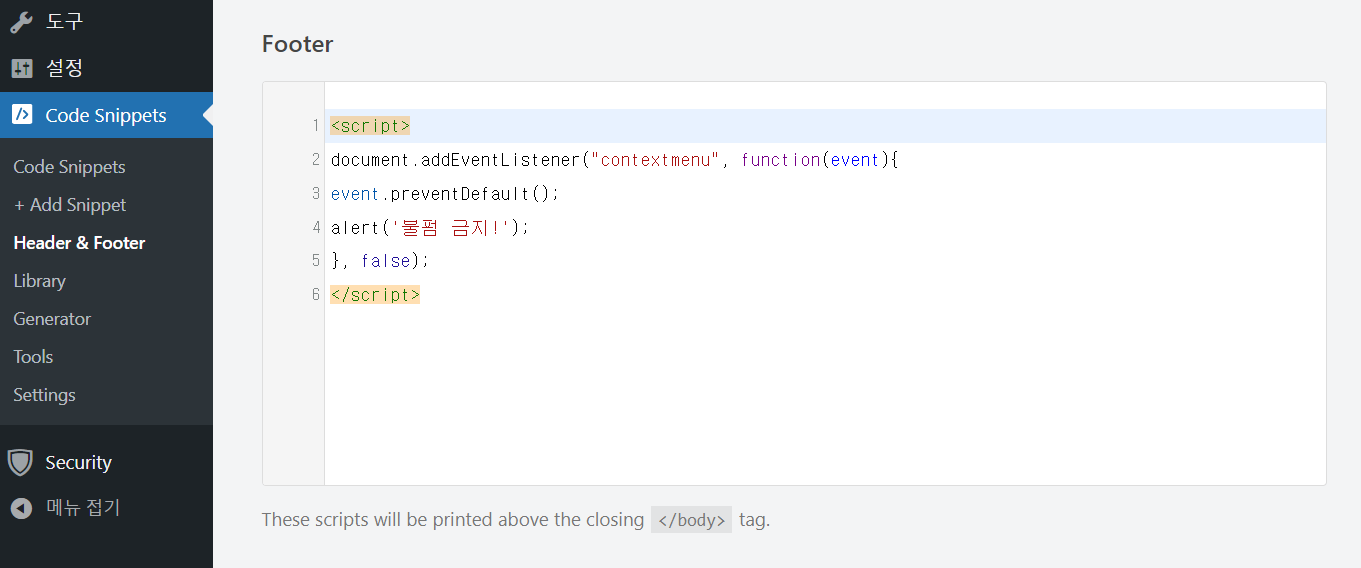Click the wrench icon beside 도구
The width and height of the screenshot is (1361, 568).
coord(22,21)
